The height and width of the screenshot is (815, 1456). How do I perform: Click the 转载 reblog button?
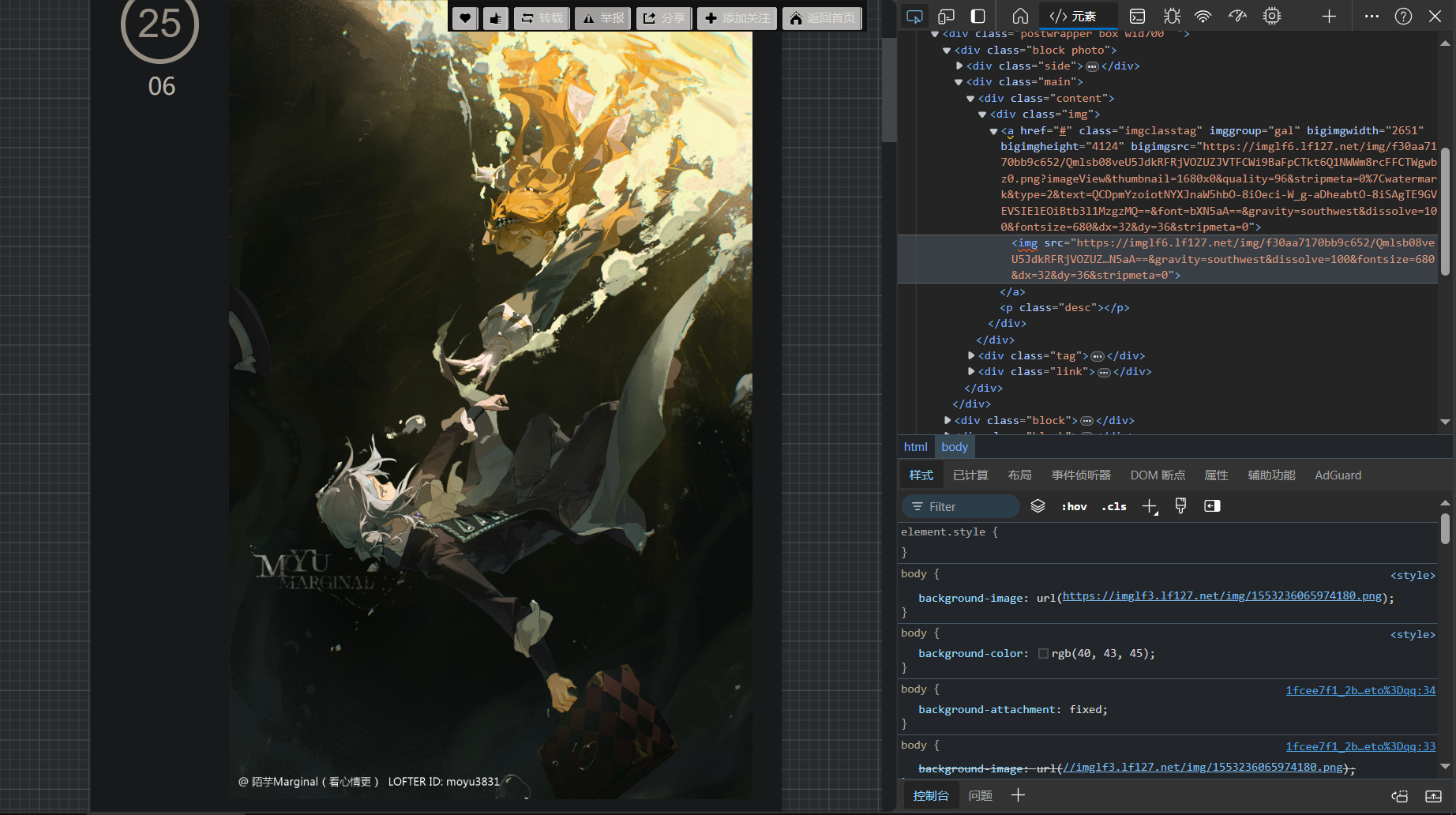coord(542,18)
